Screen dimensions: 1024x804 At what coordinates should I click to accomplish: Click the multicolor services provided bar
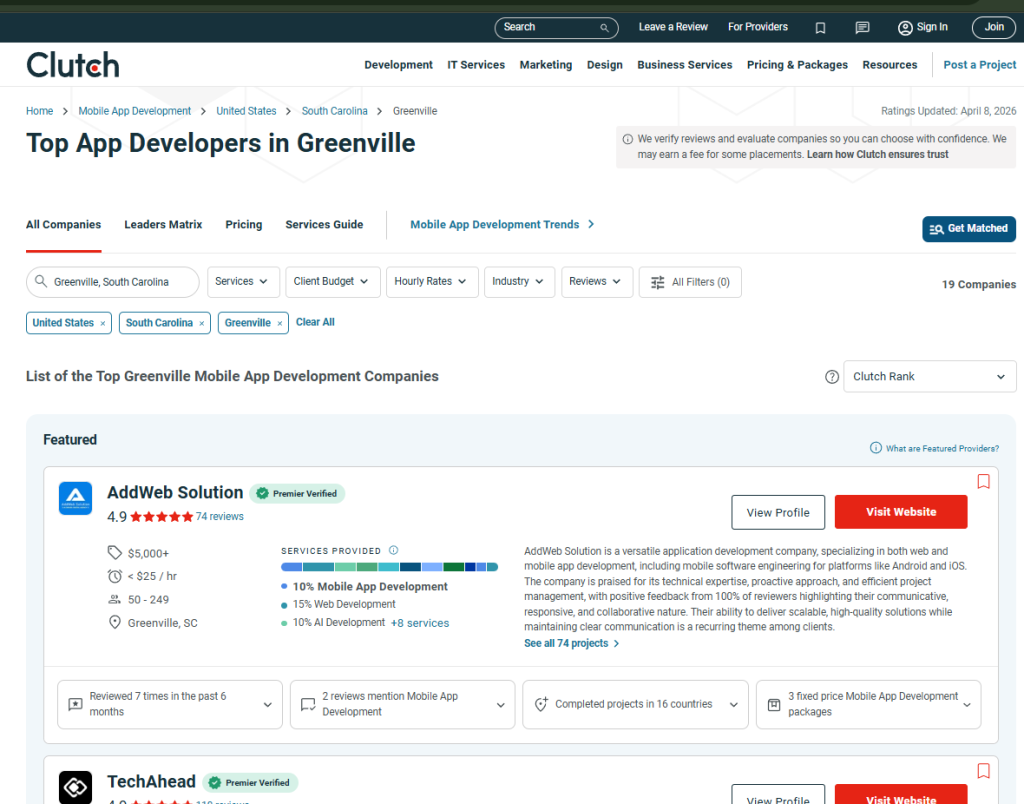(x=389, y=567)
